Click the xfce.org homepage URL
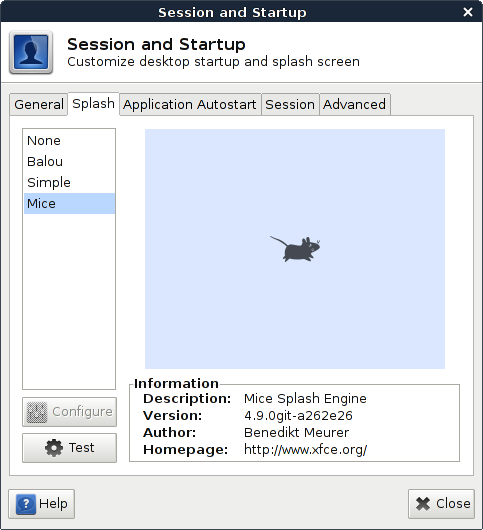Image resolution: width=483 pixels, height=530 pixels. [x=305, y=450]
